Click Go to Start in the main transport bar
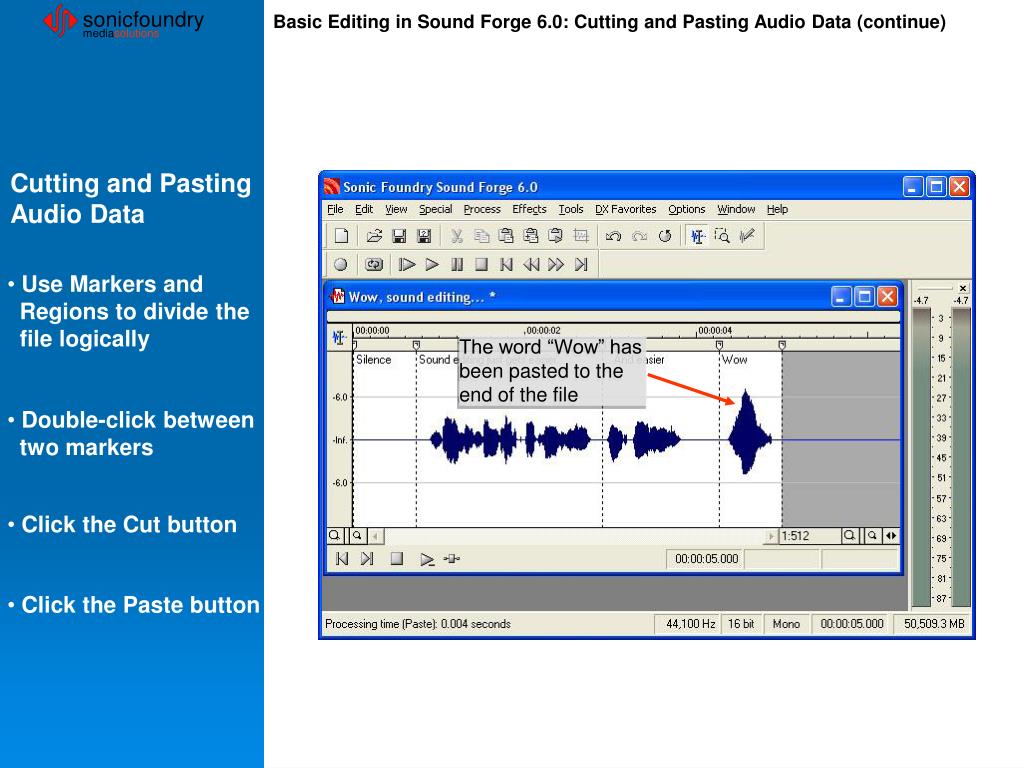The width and height of the screenshot is (1024, 768). coord(506,264)
